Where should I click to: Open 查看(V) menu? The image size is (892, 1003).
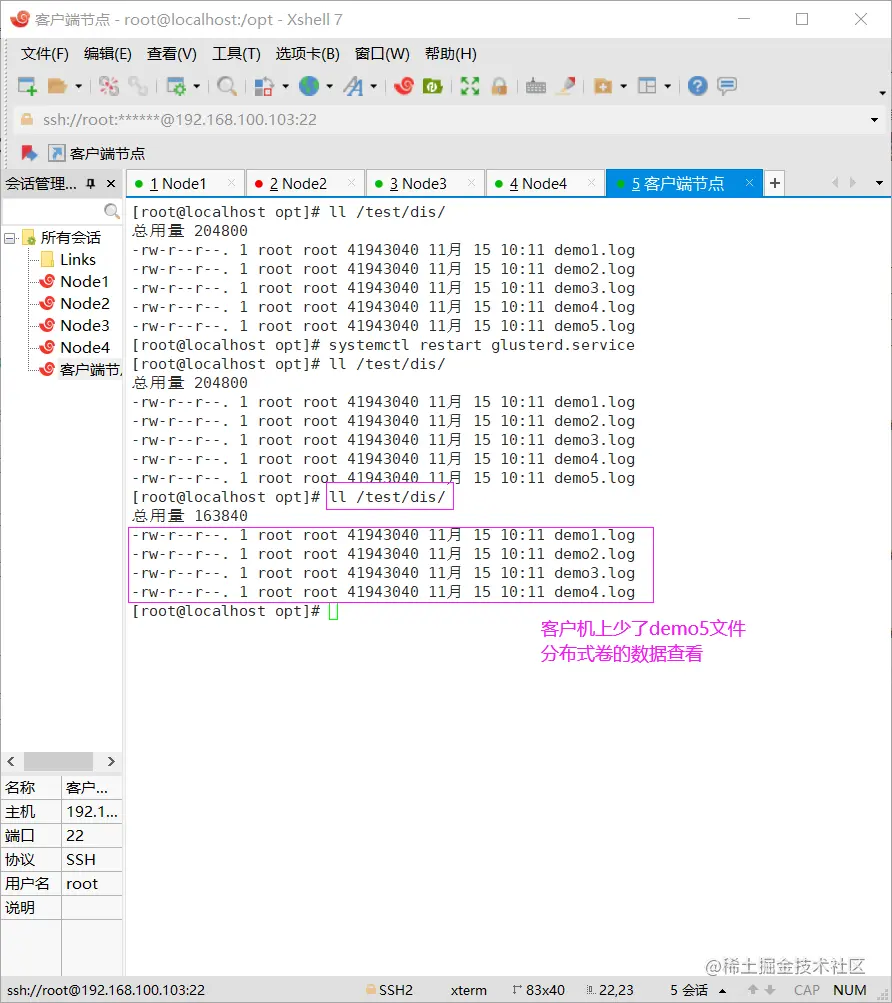[x=171, y=54]
